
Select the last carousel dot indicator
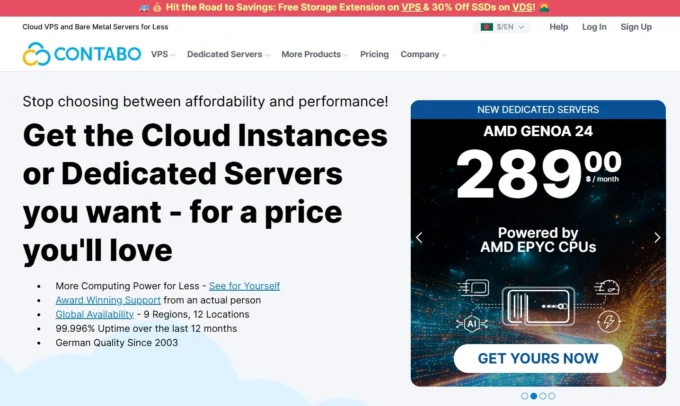(551, 396)
